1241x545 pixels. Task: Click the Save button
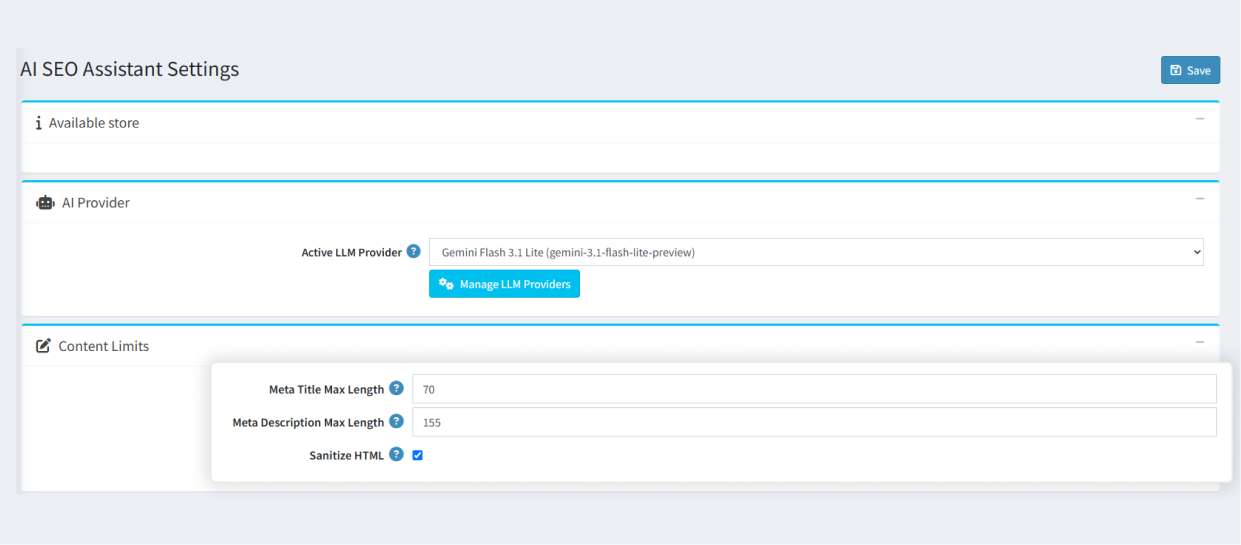1190,70
